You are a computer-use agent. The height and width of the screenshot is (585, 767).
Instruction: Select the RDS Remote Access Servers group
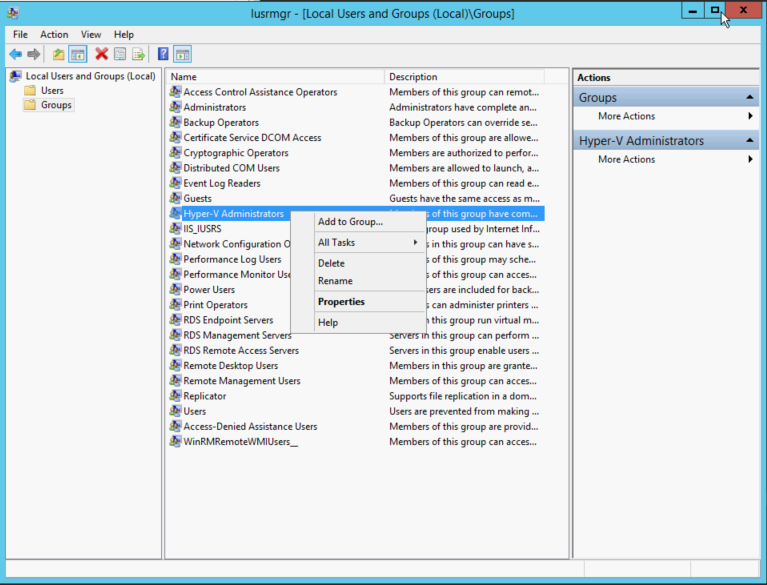(241, 350)
